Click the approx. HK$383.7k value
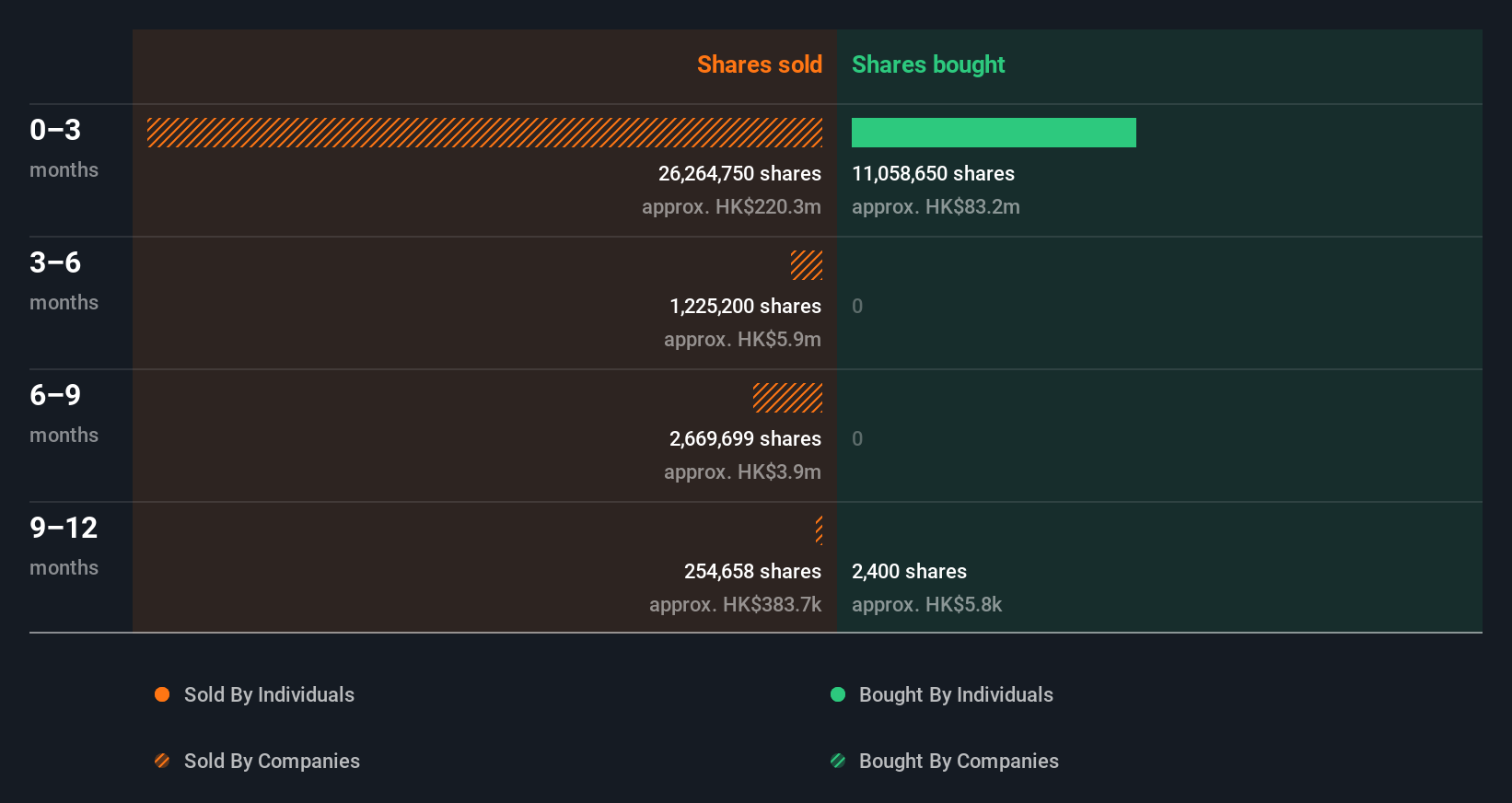Image resolution: width=1512 pixels, height=803 pixels. (x=735, y=604)
